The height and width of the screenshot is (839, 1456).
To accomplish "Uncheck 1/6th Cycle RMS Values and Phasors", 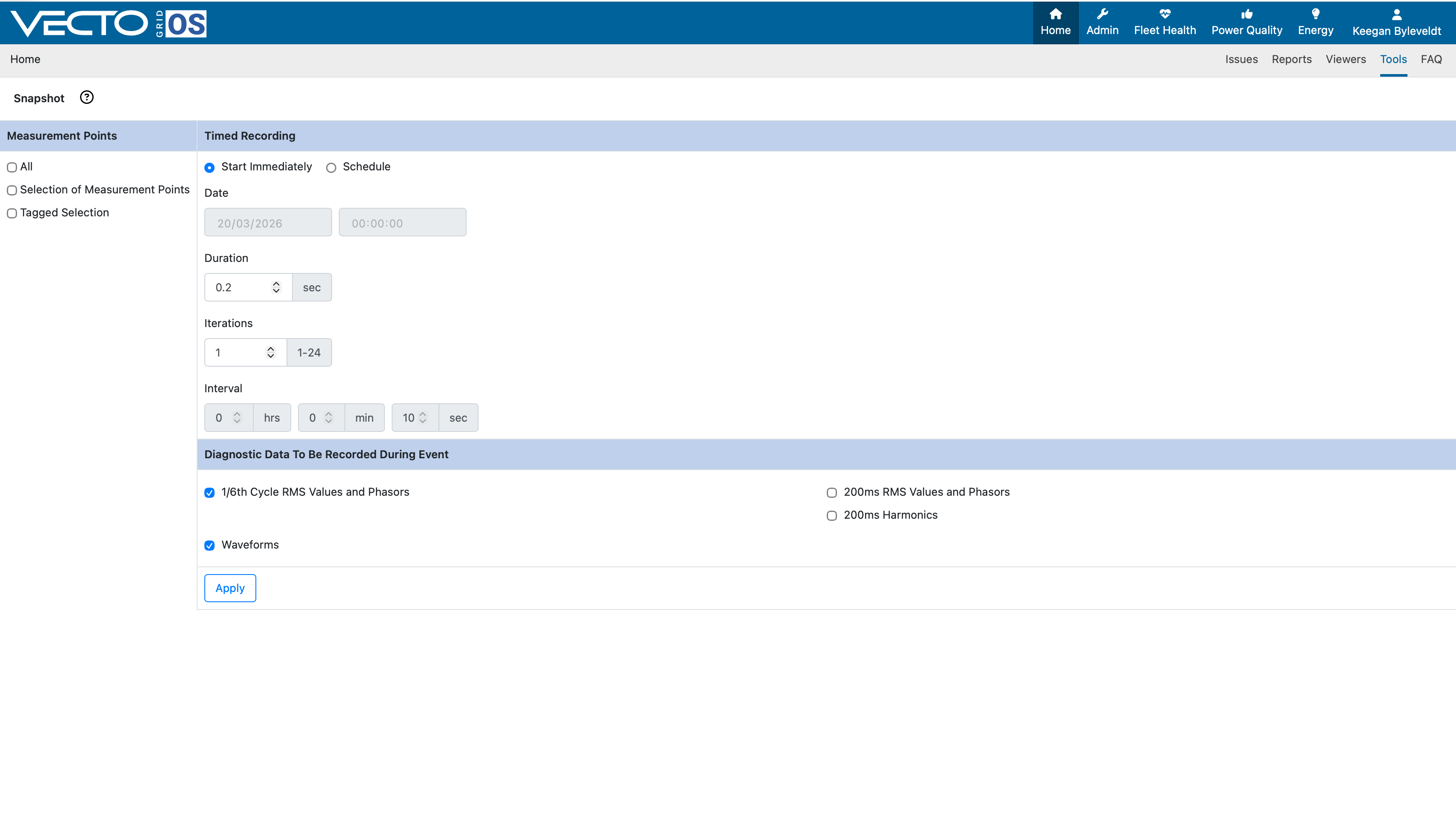I will tap(209, 493).
